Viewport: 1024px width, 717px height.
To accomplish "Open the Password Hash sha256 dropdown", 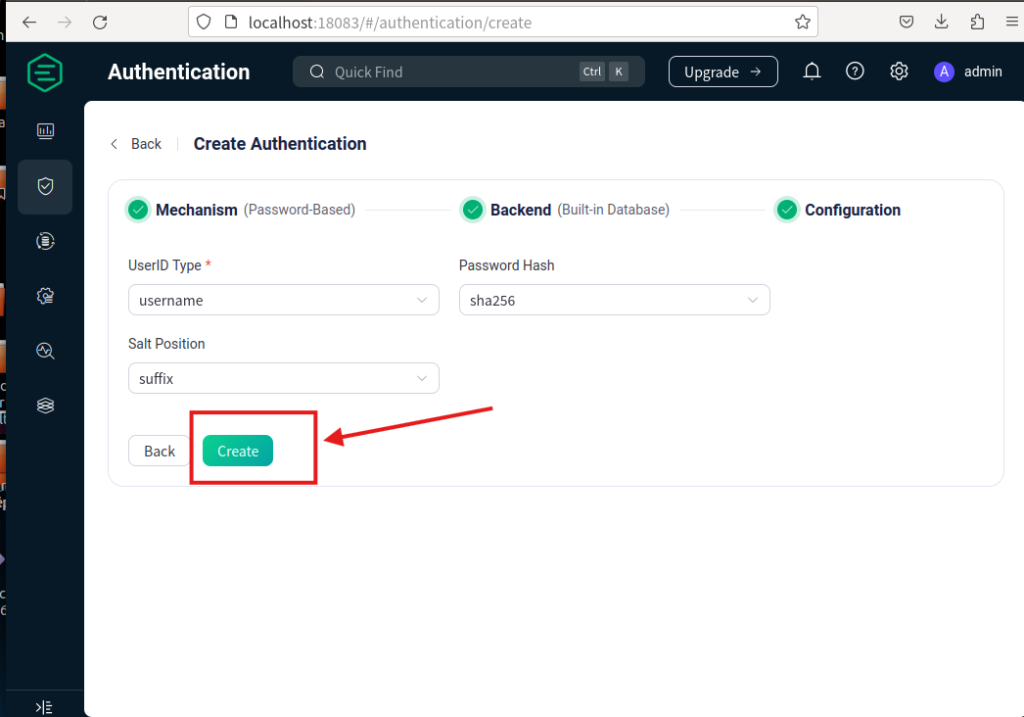I will click(x=614, y=300).
